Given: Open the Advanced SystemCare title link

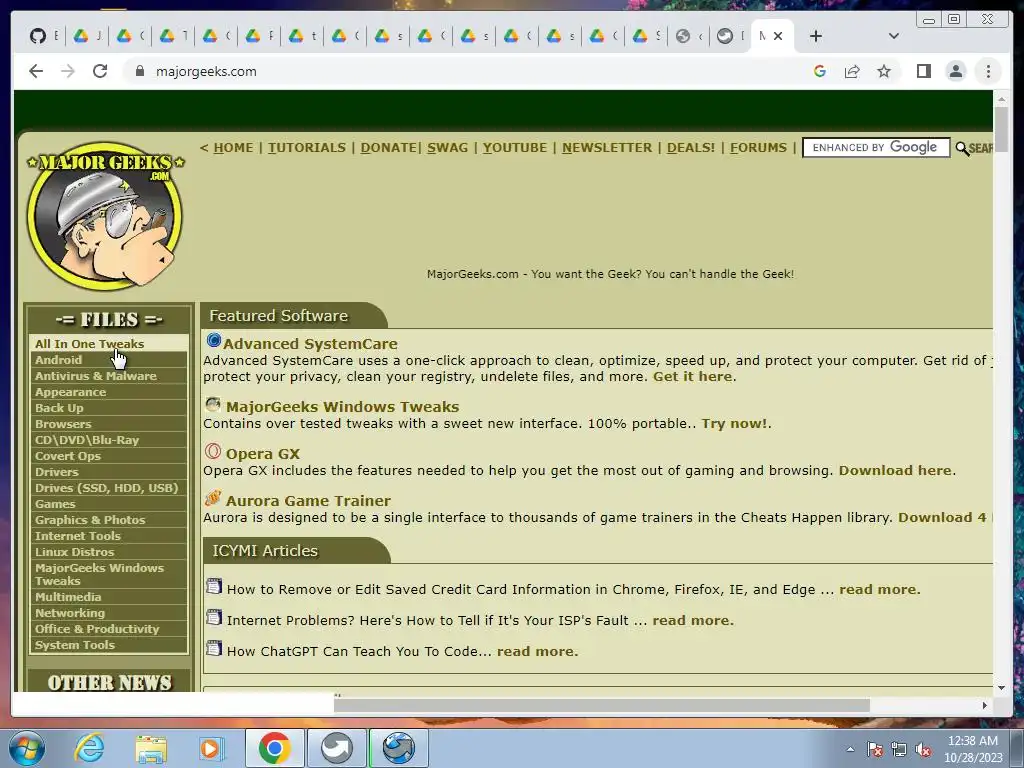Looking at the screenshot, I should pyautogui.click(x=310, y=344).
